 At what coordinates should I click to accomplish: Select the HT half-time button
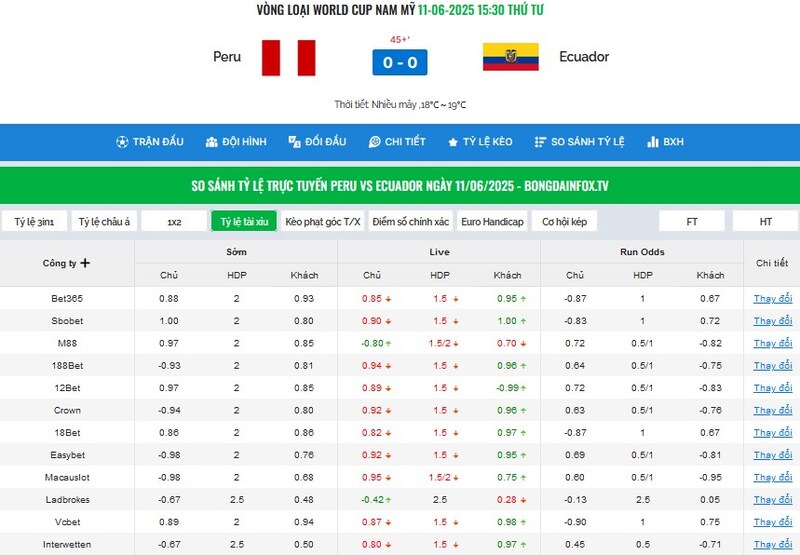(765, 221)
